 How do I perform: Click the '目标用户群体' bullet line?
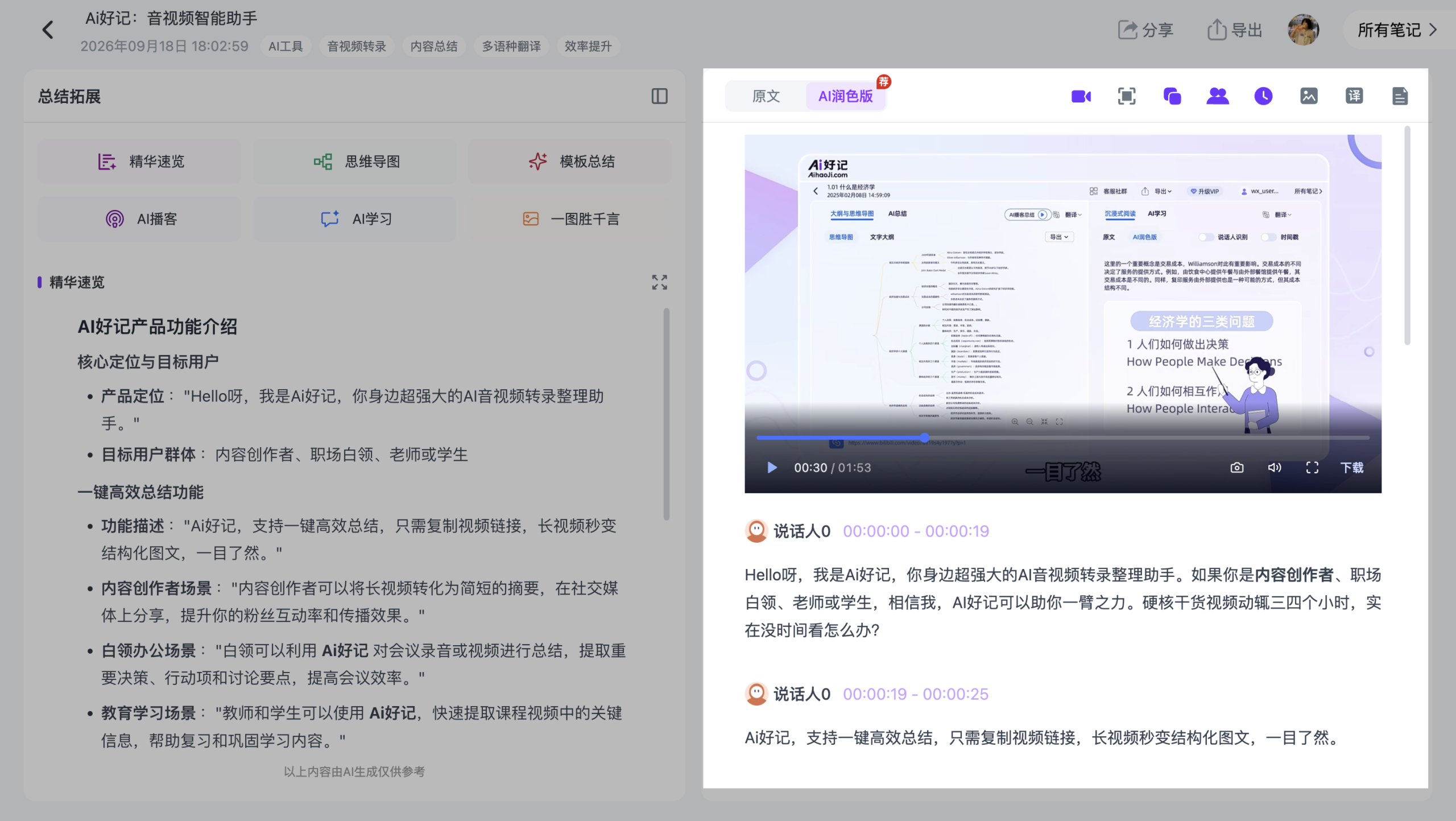pyautogui.click(x=284, y=455)
